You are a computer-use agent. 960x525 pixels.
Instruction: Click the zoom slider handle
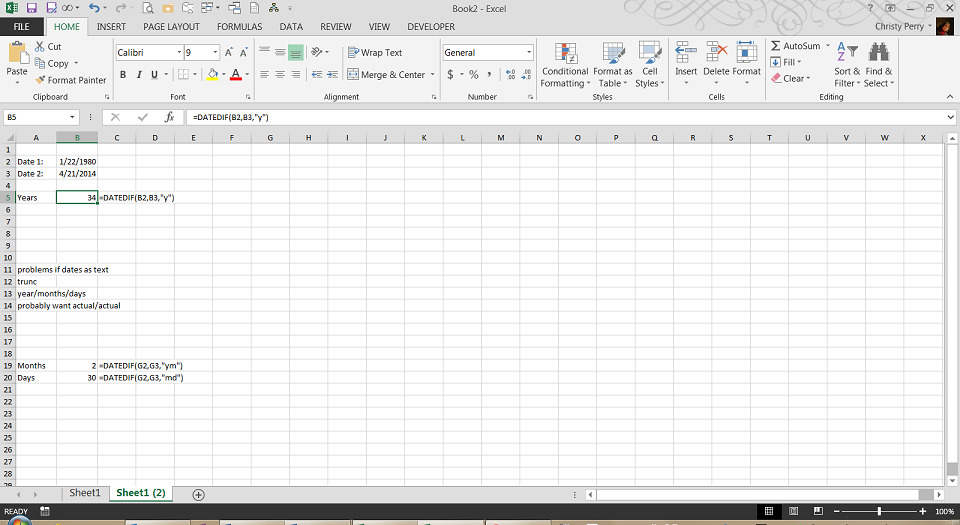coord(879,511)
